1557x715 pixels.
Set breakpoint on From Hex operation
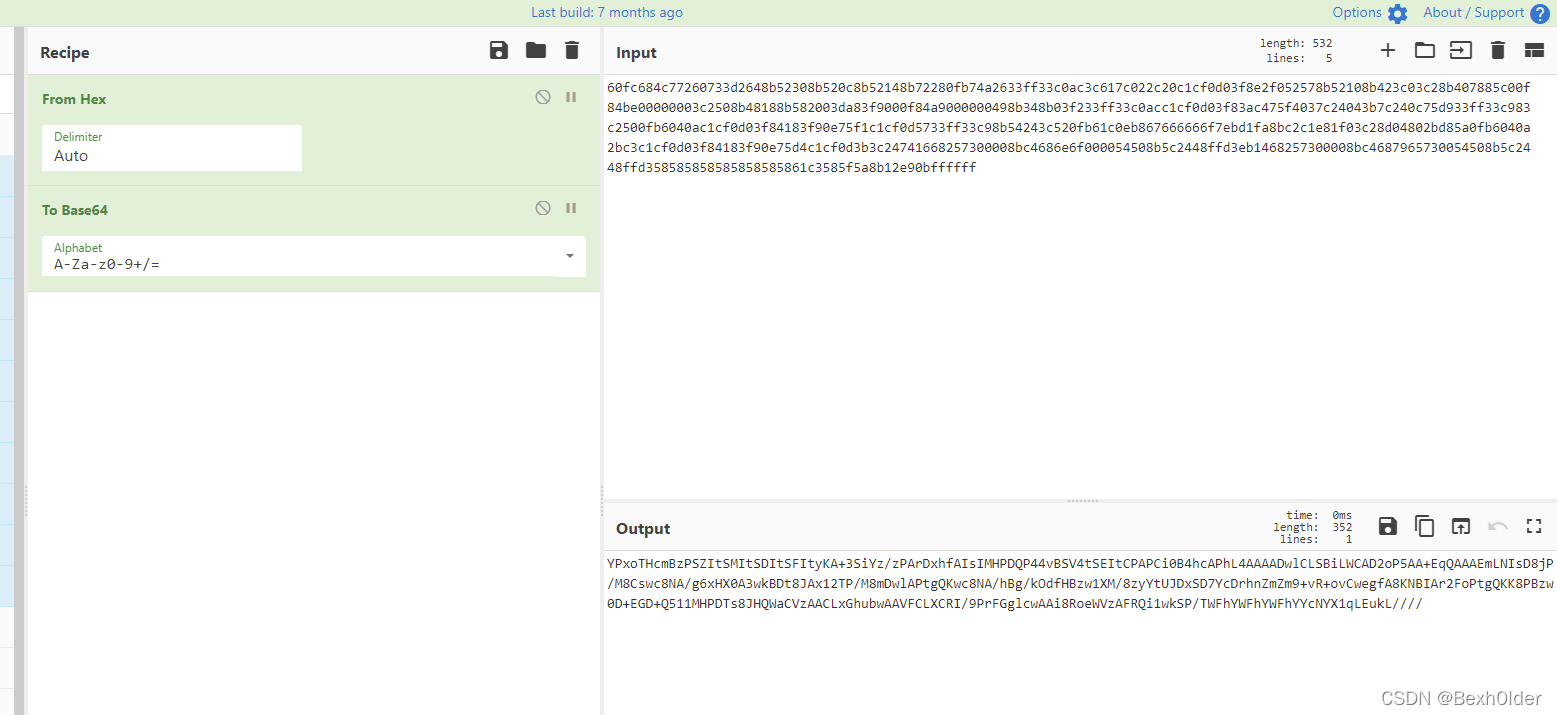pyautogui.click(x=572, y=97)
